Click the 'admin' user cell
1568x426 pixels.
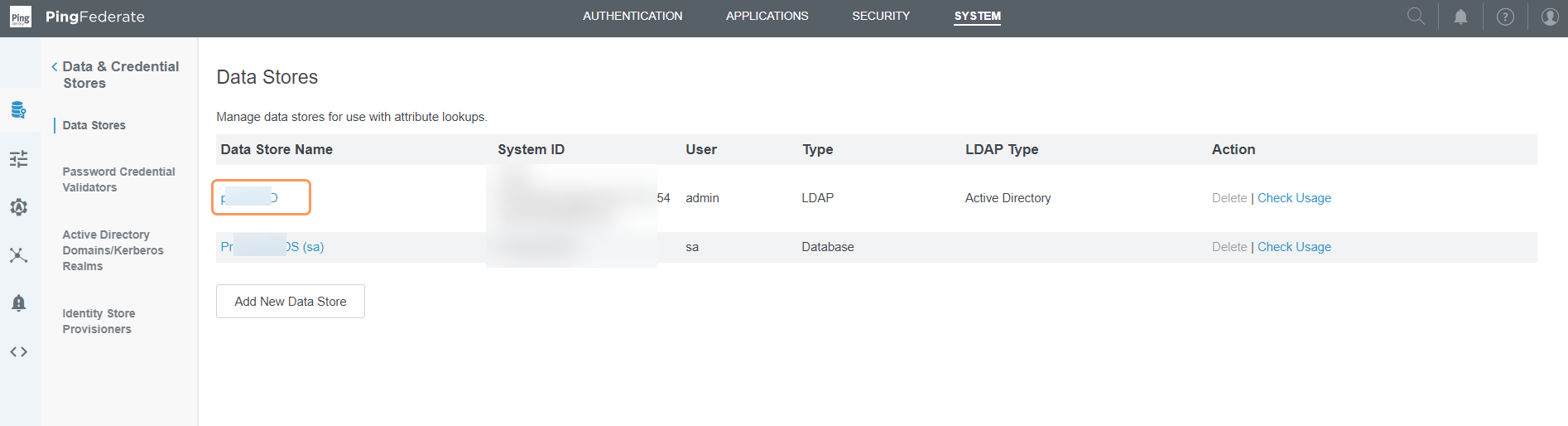[x=702, y=198]
